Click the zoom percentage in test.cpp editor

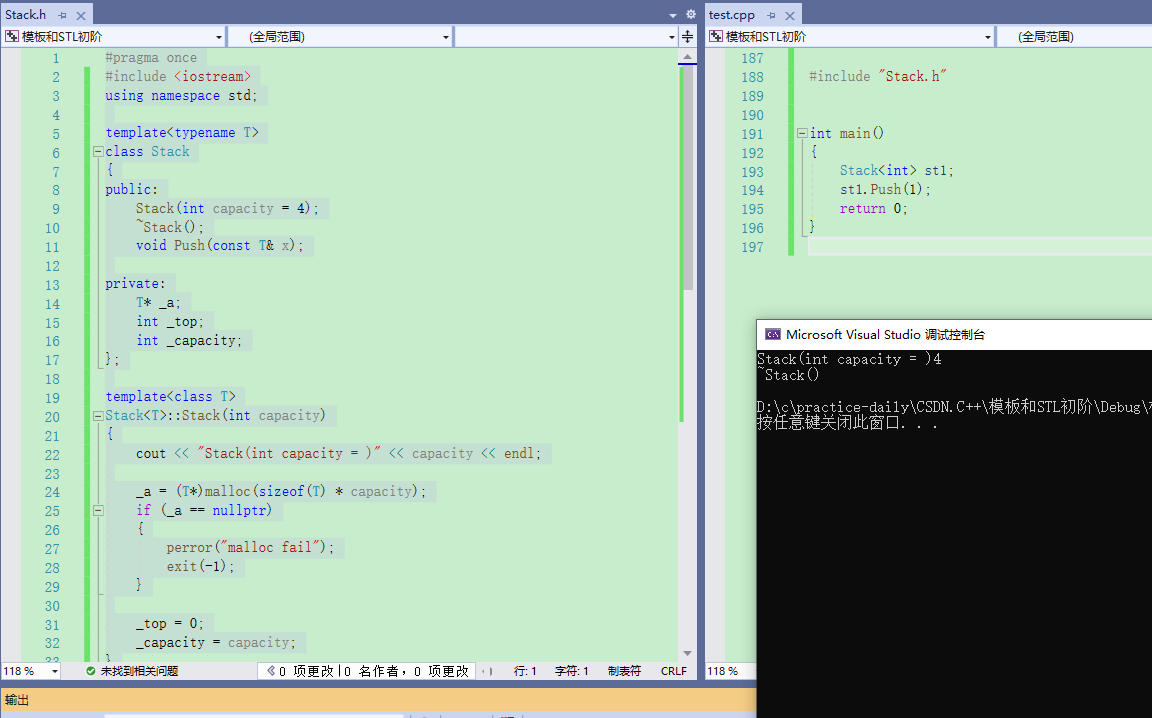[x=722, y=671]
